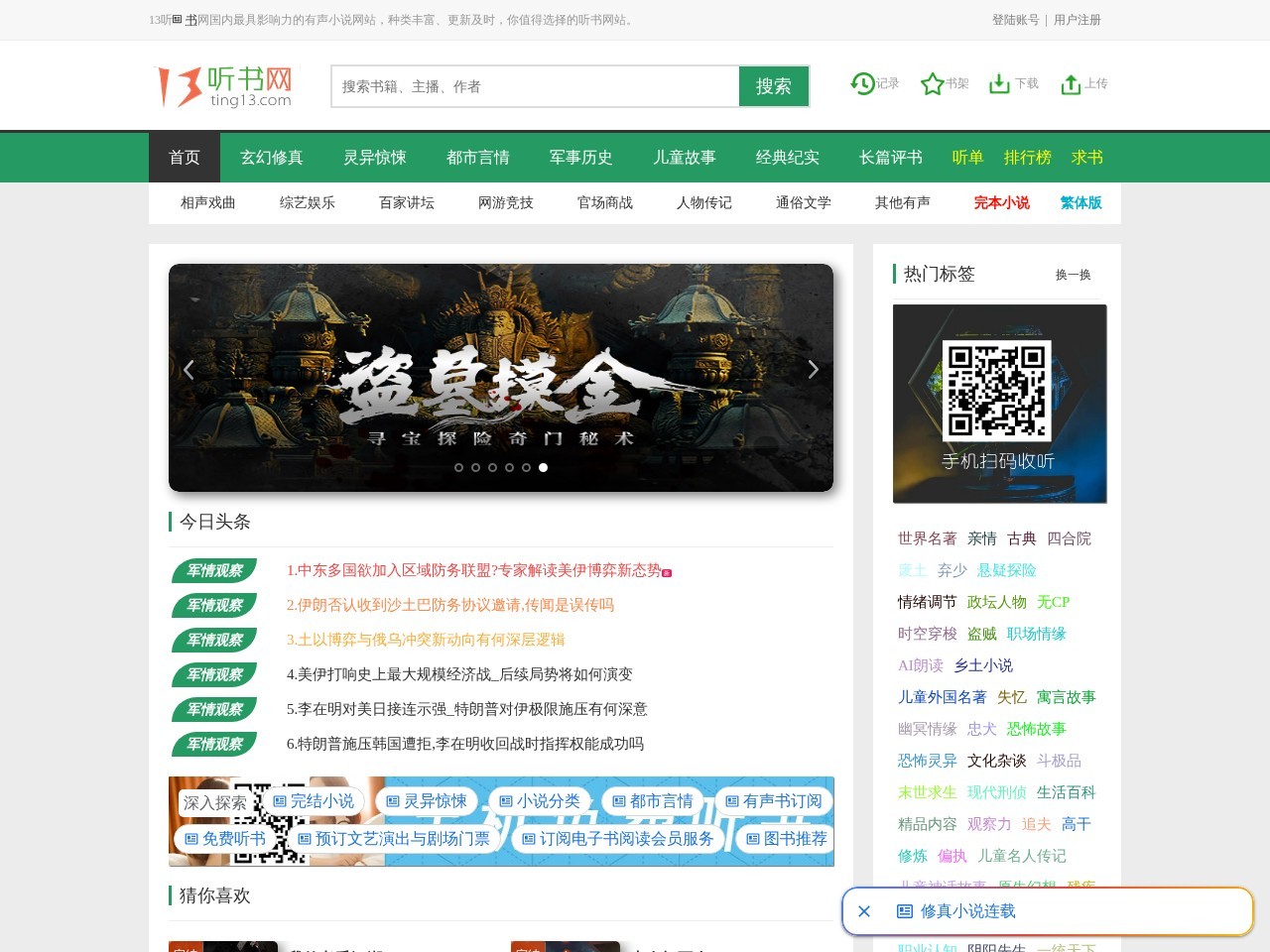Open headline 6 about 特朗普施压韩国
Viewport: 1270px width, 952px height.
[465, 744]
